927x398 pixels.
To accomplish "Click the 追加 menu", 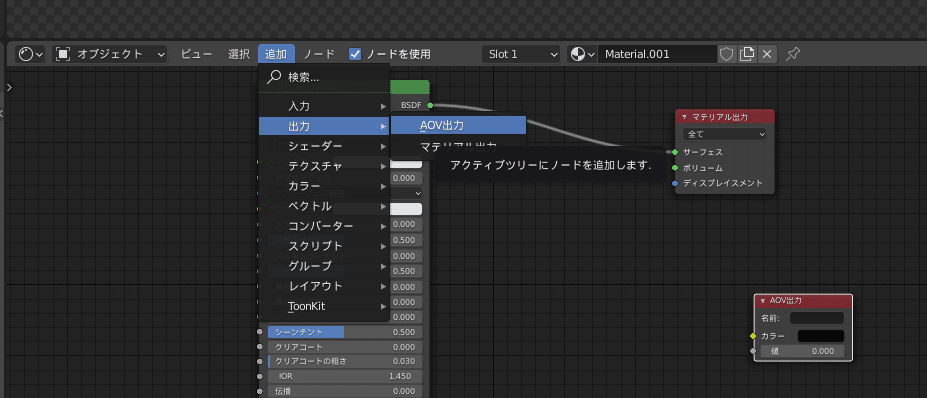I will coord(276,54).
